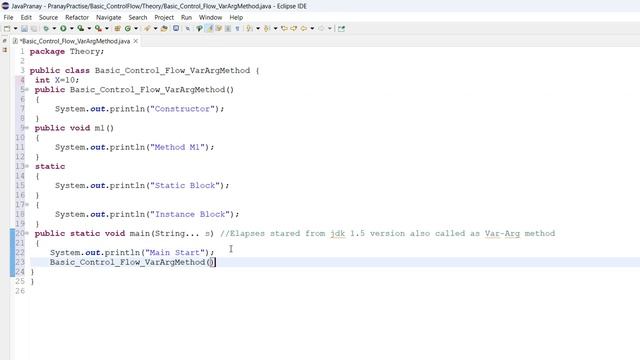Screen dimensions: 640x360
Task: Click the Debug bug icon
Action: 46,29
